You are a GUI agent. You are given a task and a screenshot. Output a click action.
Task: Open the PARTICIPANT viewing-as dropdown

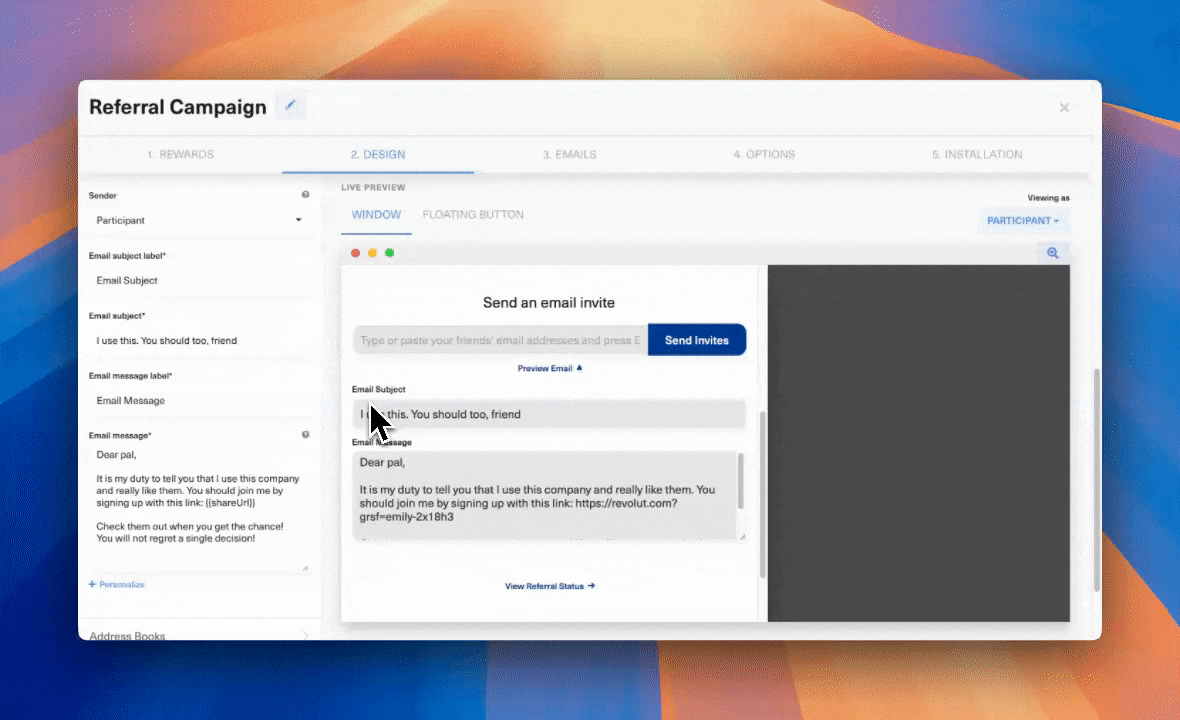click(x=1023, y=220)
